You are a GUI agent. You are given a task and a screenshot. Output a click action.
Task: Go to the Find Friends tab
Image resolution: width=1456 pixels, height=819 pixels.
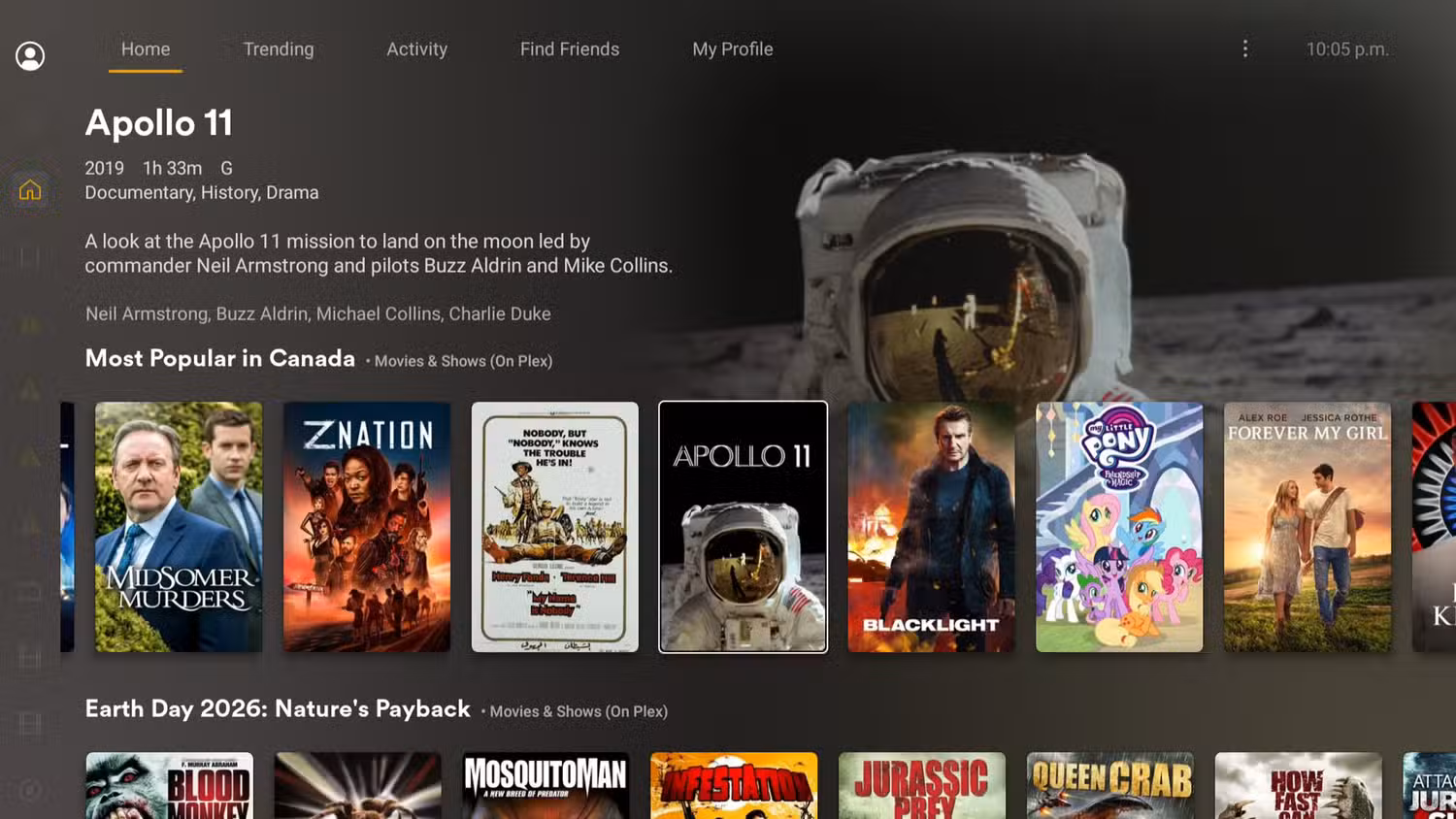pyautogui.click(x=570, y=49)
